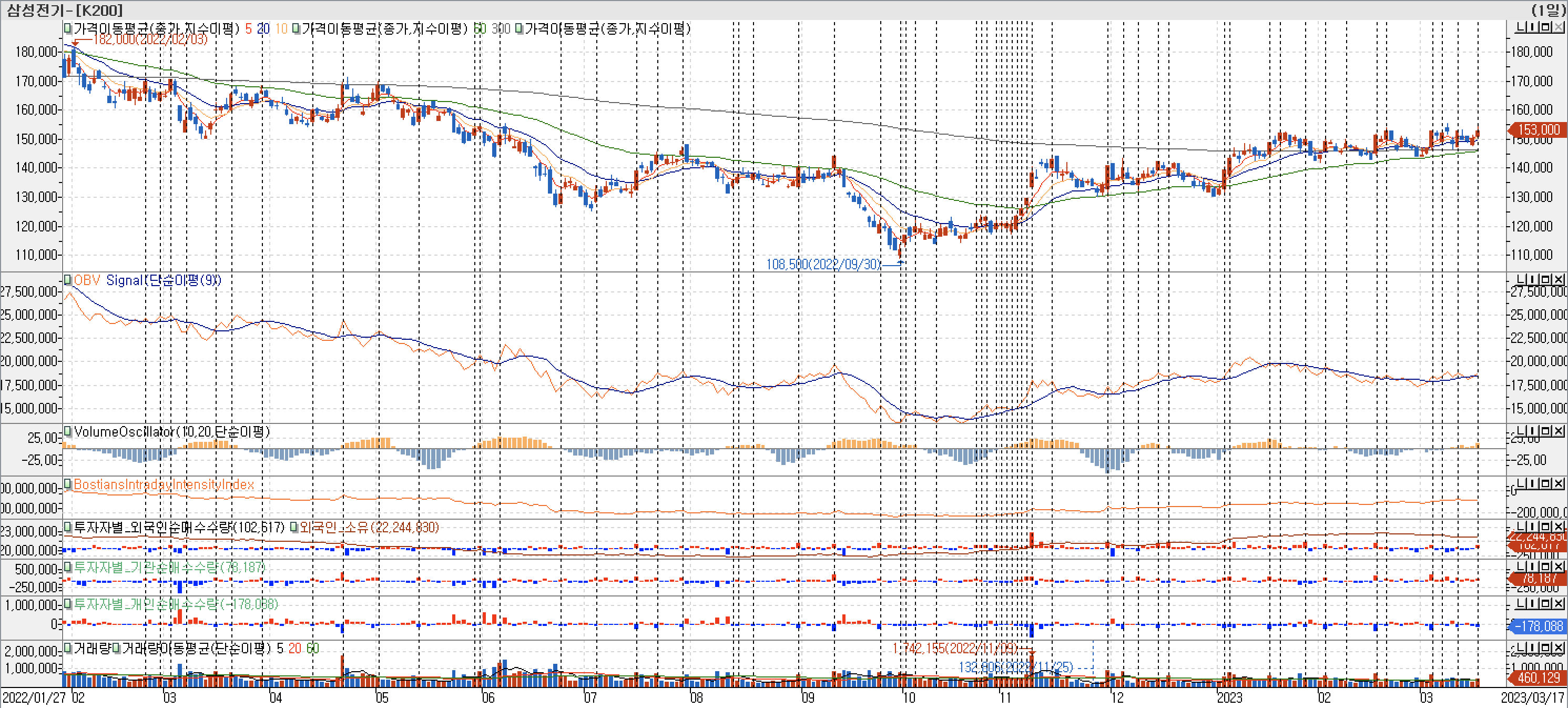Toggle the green box beside VolumeOscillator label
The width and height of the screenshot is (1568, 708).
click(67, 432)
